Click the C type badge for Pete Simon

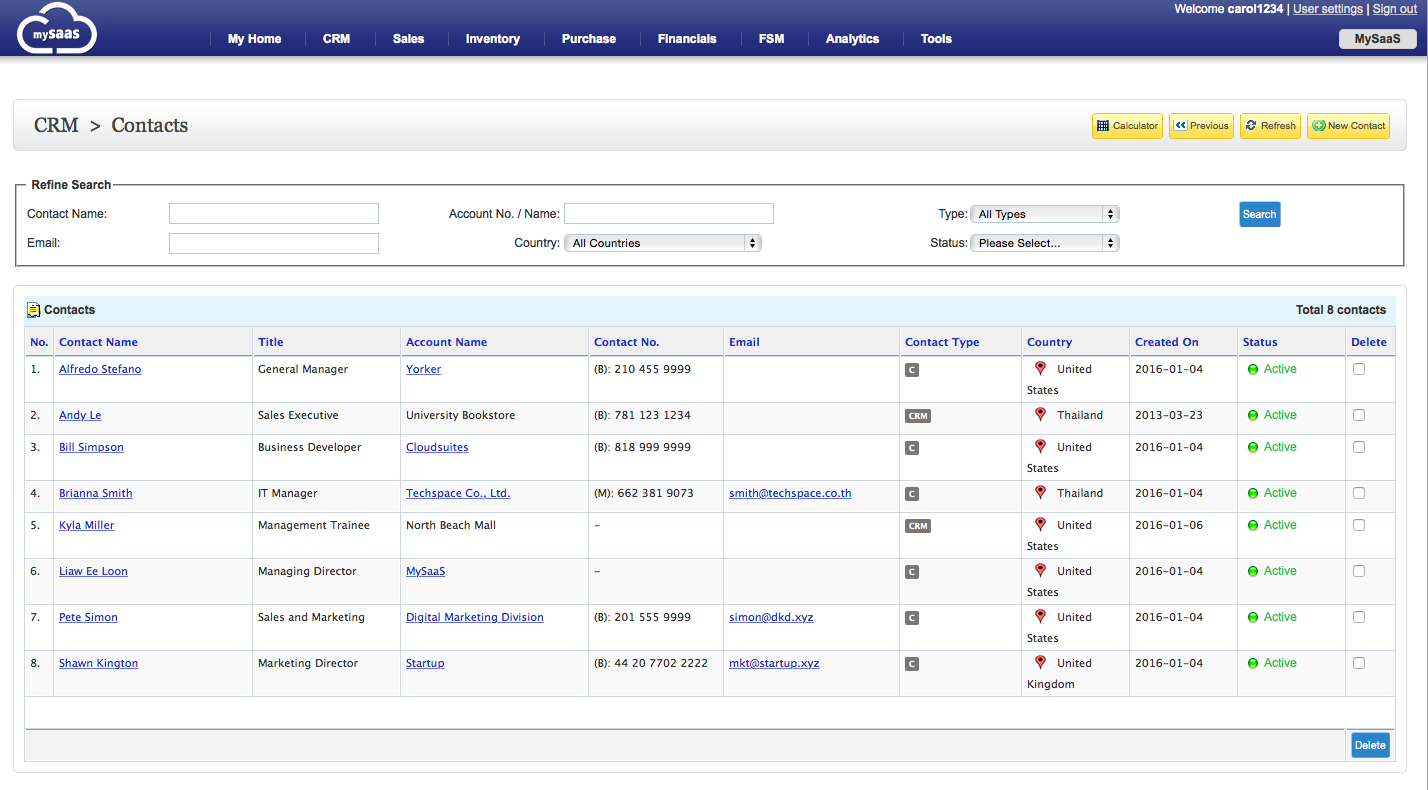point(911,618)
